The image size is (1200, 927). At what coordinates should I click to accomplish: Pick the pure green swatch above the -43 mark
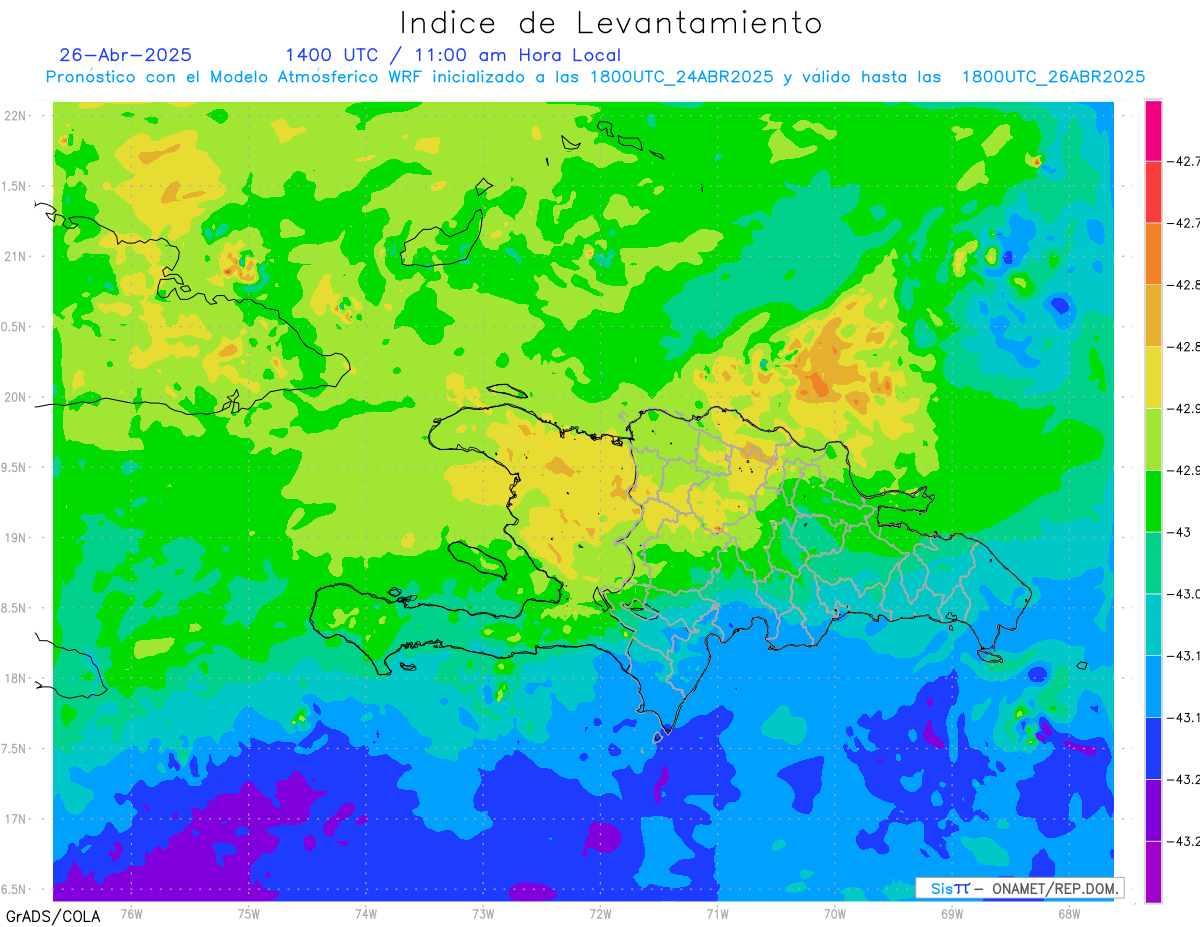tap(1153, 501)
